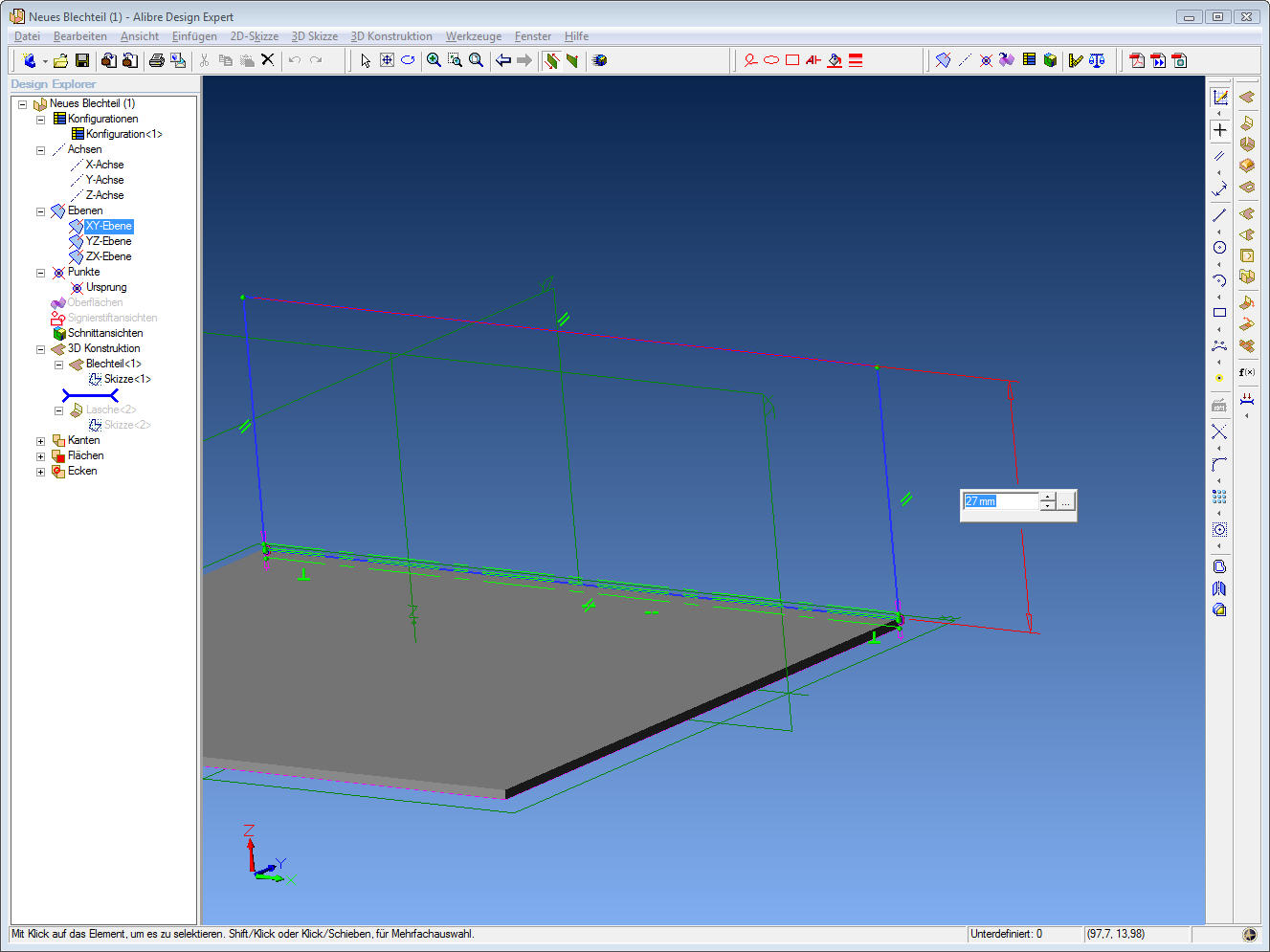Toggle the sketch display mode button in toolbar
The height and width of the screenshot is (952, 1270).
coord(550,60)
